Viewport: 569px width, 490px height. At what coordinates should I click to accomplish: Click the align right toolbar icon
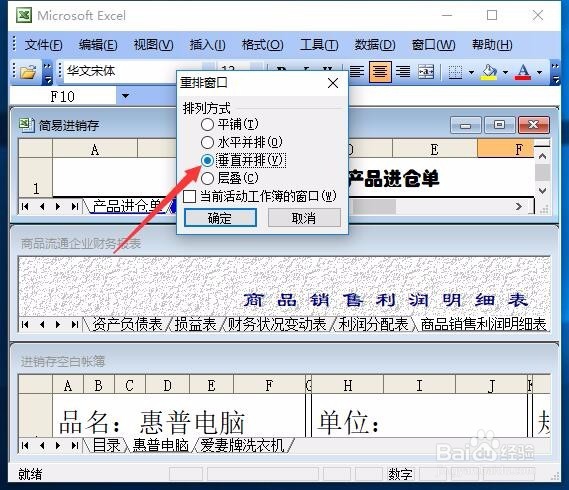tap(403, 72)
